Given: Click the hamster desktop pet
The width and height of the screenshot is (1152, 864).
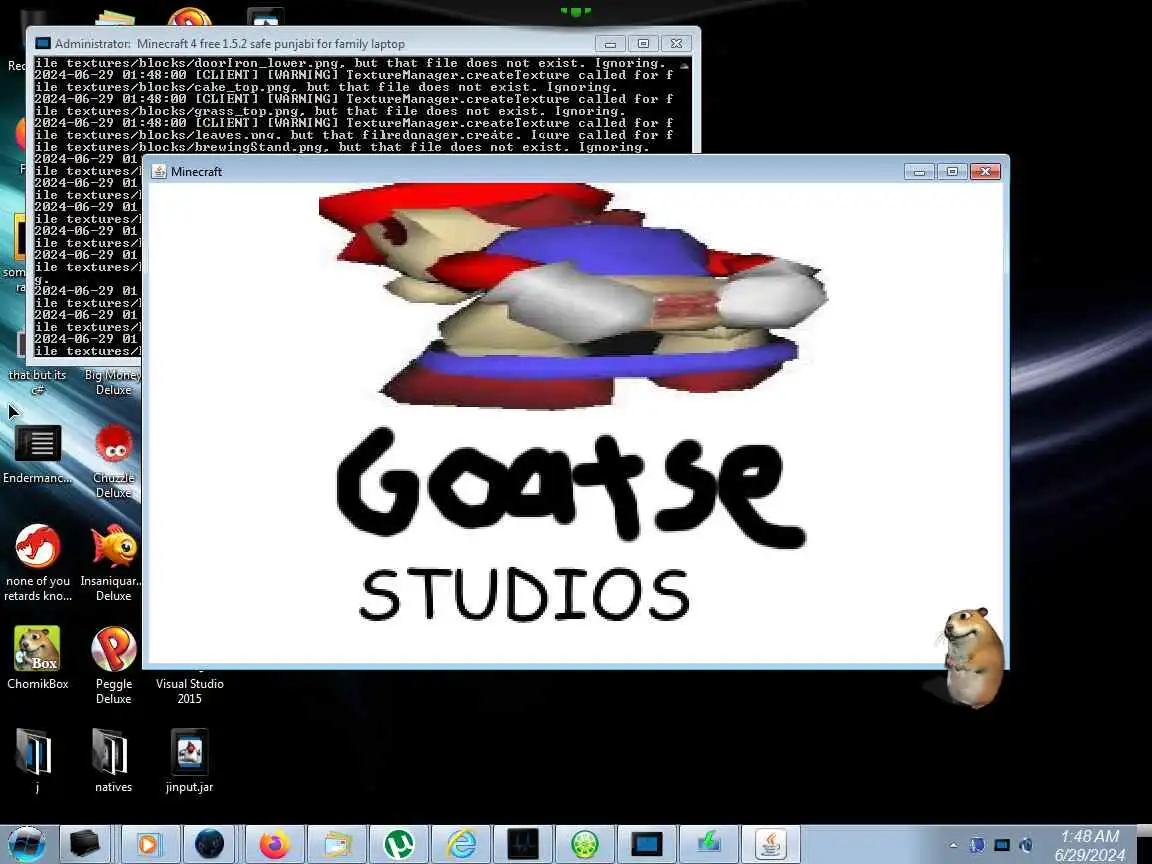Looking at the screenshot, I should [x=973, y=657].
